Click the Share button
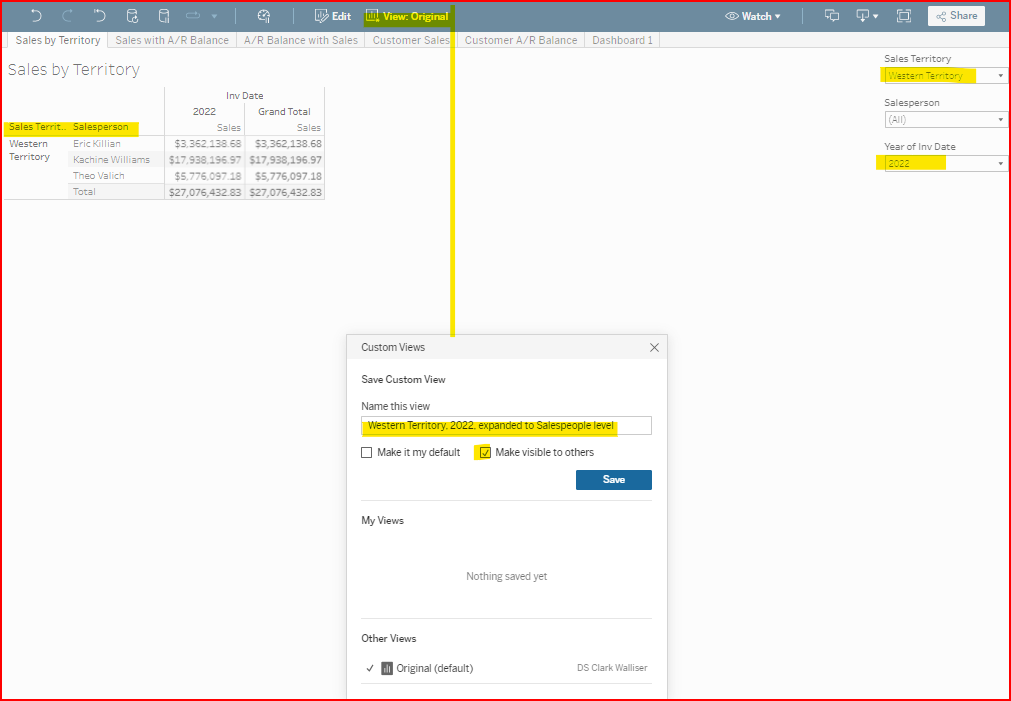 pos(956,16)
